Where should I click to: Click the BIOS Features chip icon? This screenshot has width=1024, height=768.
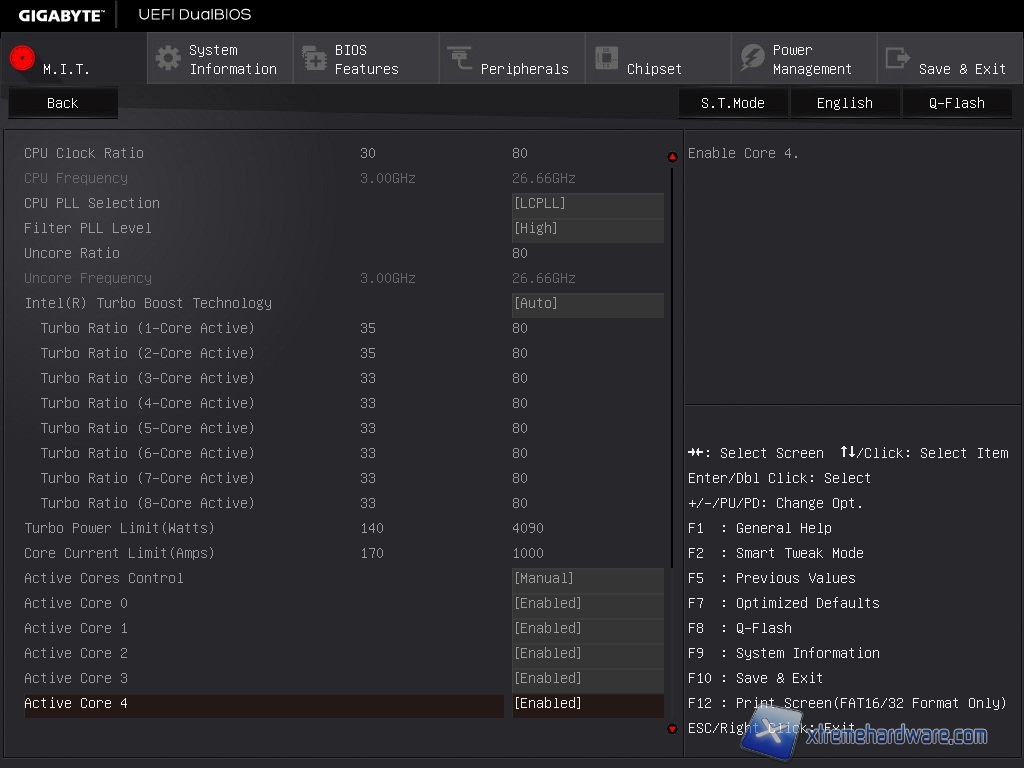tap(314, 58)
